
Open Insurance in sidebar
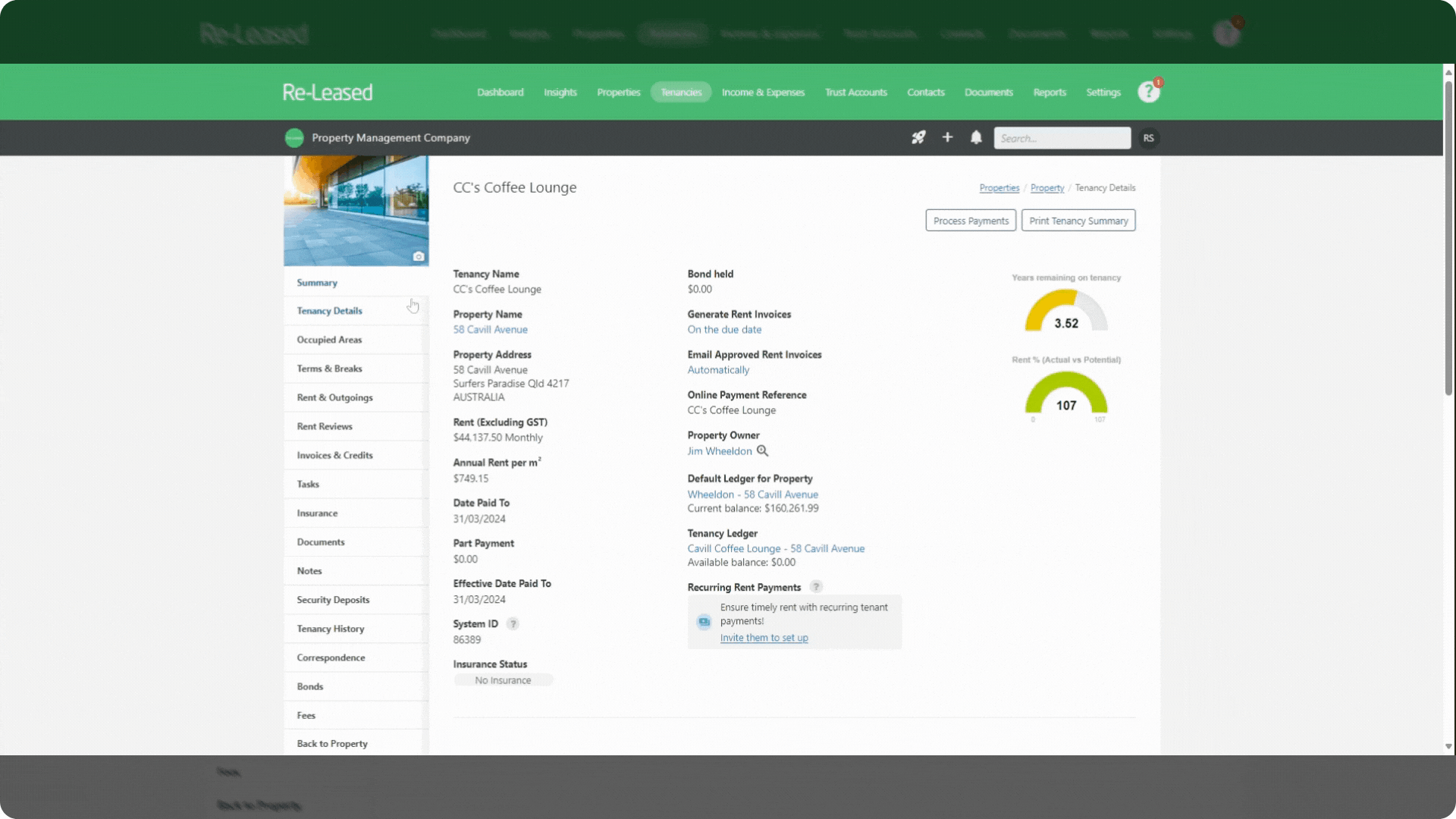[x=356, y=513]
